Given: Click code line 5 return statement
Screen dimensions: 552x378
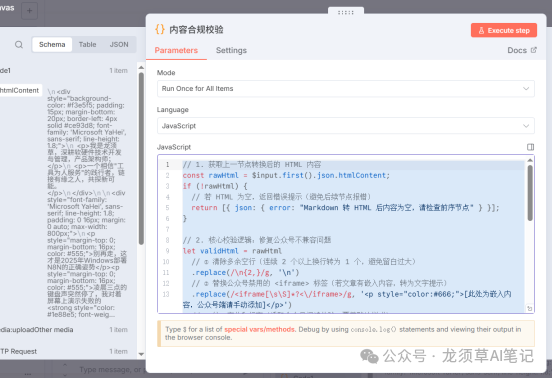Looking at the screenshot, I should click(x=345, y=208).
